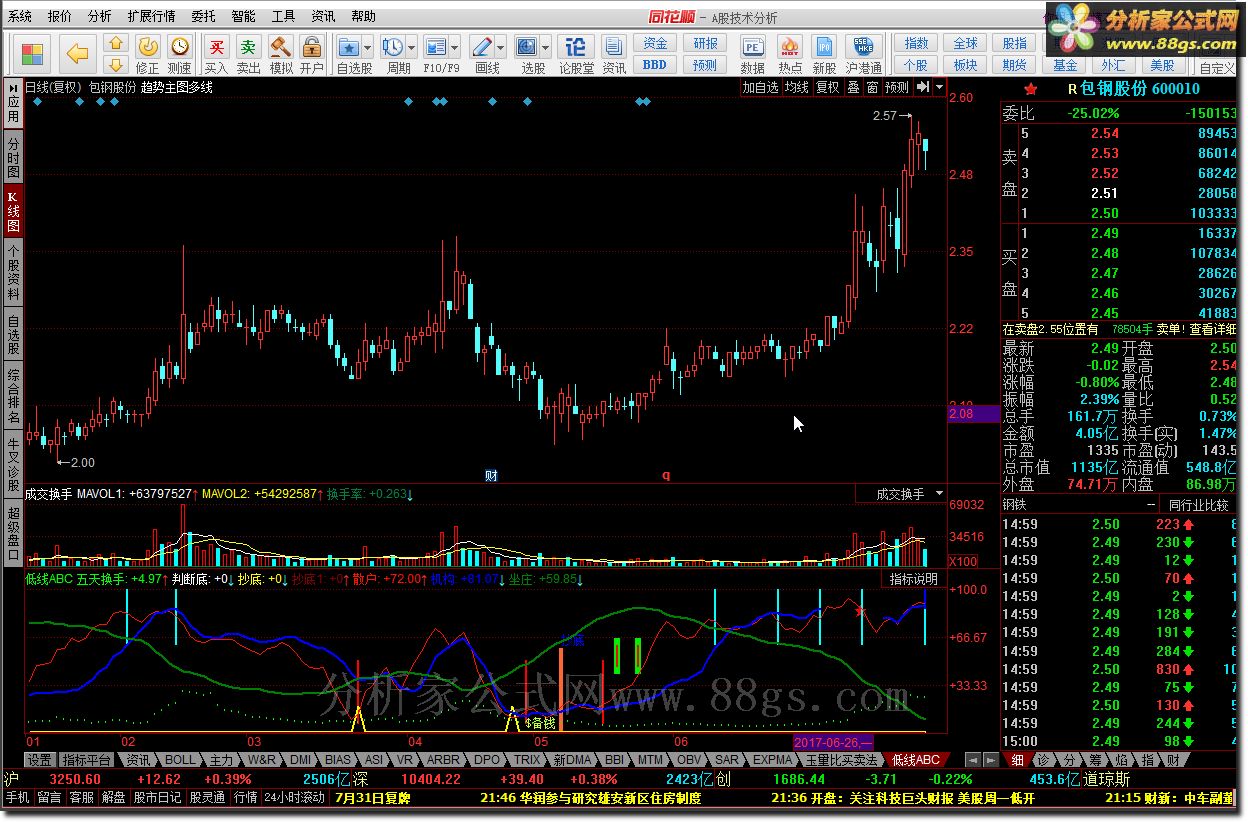Image resolution: width=1248 pixels, height=822 pixels.
Task: Click the 指标说明 indicator description button
Action: click(x=914, y=579)
